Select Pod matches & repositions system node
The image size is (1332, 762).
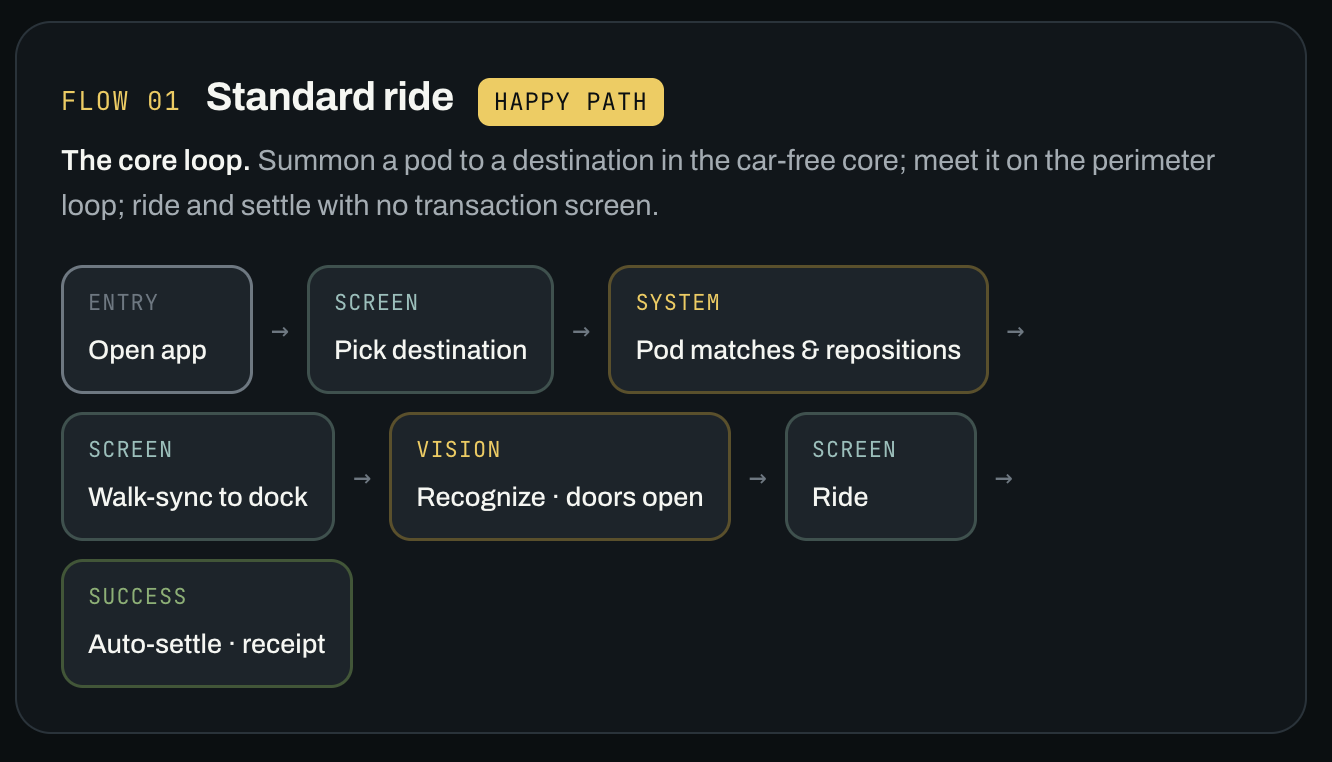point(798,329)
